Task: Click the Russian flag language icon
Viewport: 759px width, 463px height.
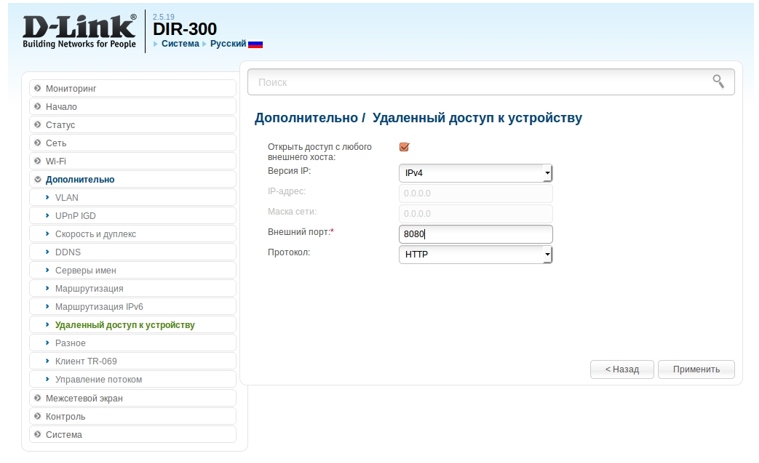Action: [255, 45]
